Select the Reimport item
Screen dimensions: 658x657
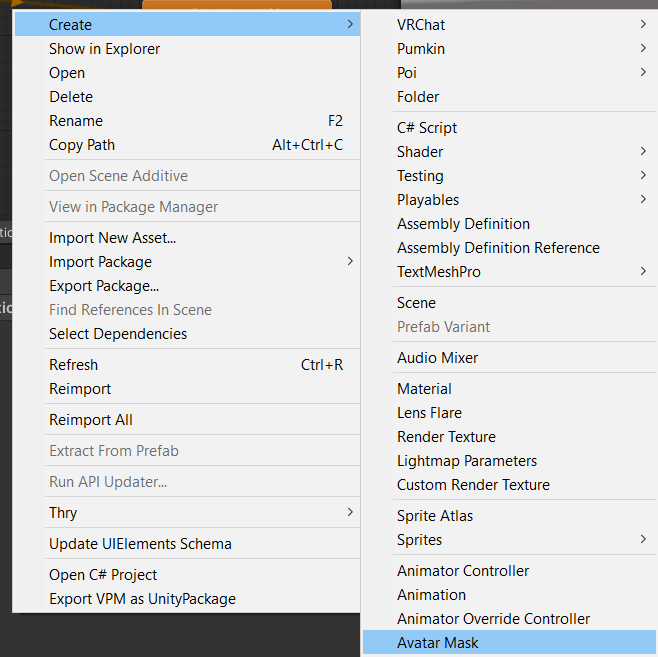(187, 388)
